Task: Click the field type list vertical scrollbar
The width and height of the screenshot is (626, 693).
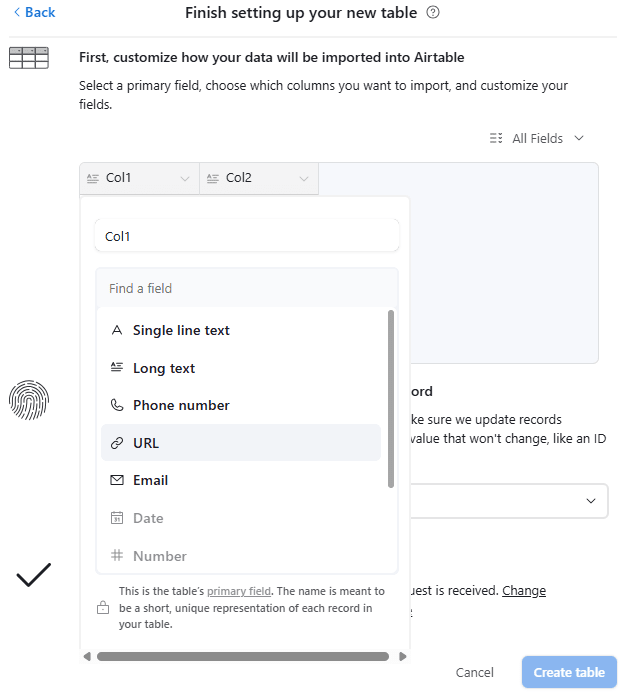Action: (x=391, y=400)
